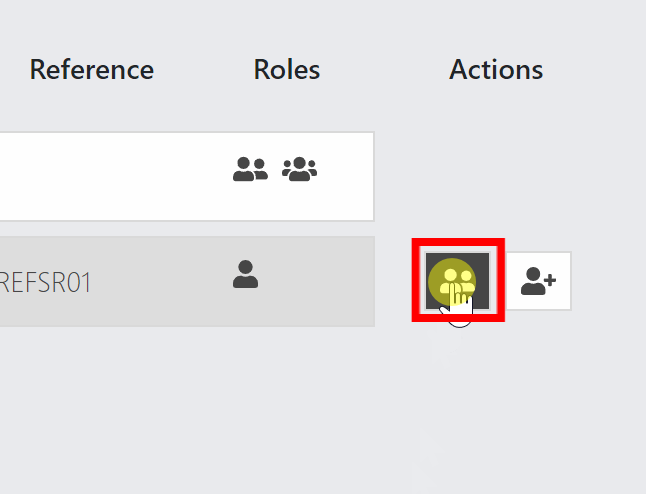Click blank area above the Actions header
Viewport: 646px width, 494px height.
(496, 25)
